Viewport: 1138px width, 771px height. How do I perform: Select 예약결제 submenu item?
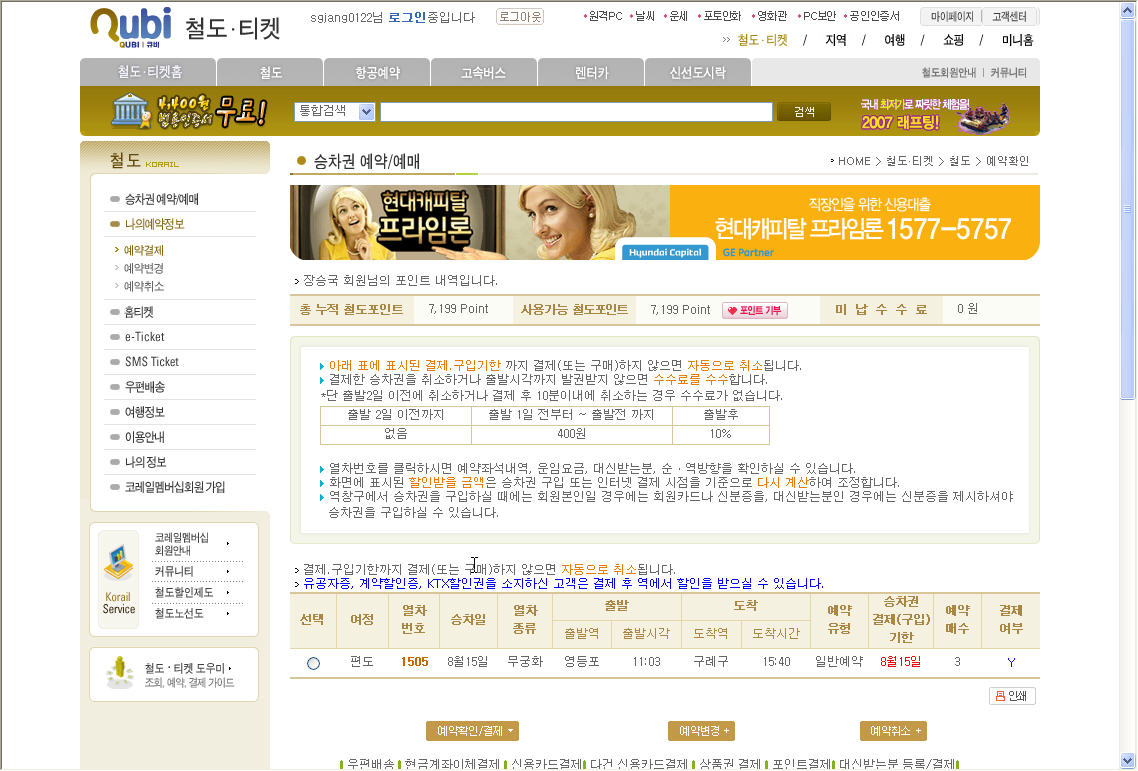(x=144, y=250)
